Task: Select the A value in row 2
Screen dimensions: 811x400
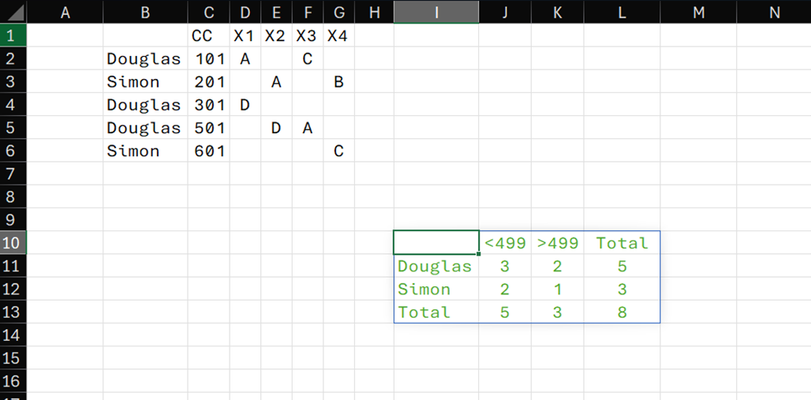Action: 245,58
